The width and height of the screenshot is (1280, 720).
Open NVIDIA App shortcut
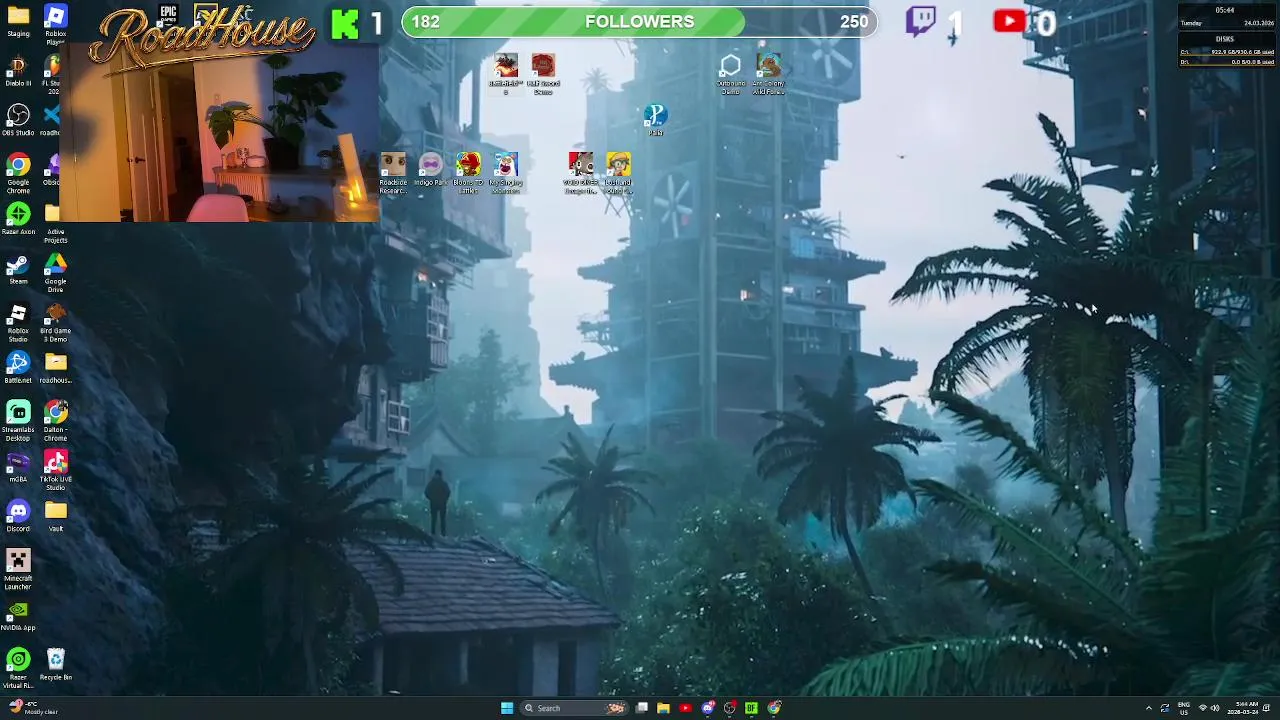[18, 616]
